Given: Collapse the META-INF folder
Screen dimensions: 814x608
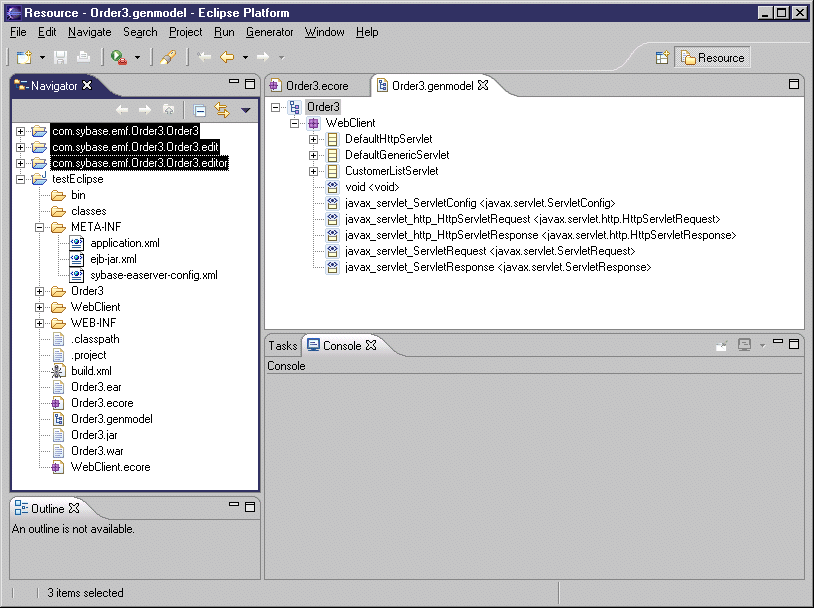Looking at the screenshot, I should coord(40,227).
